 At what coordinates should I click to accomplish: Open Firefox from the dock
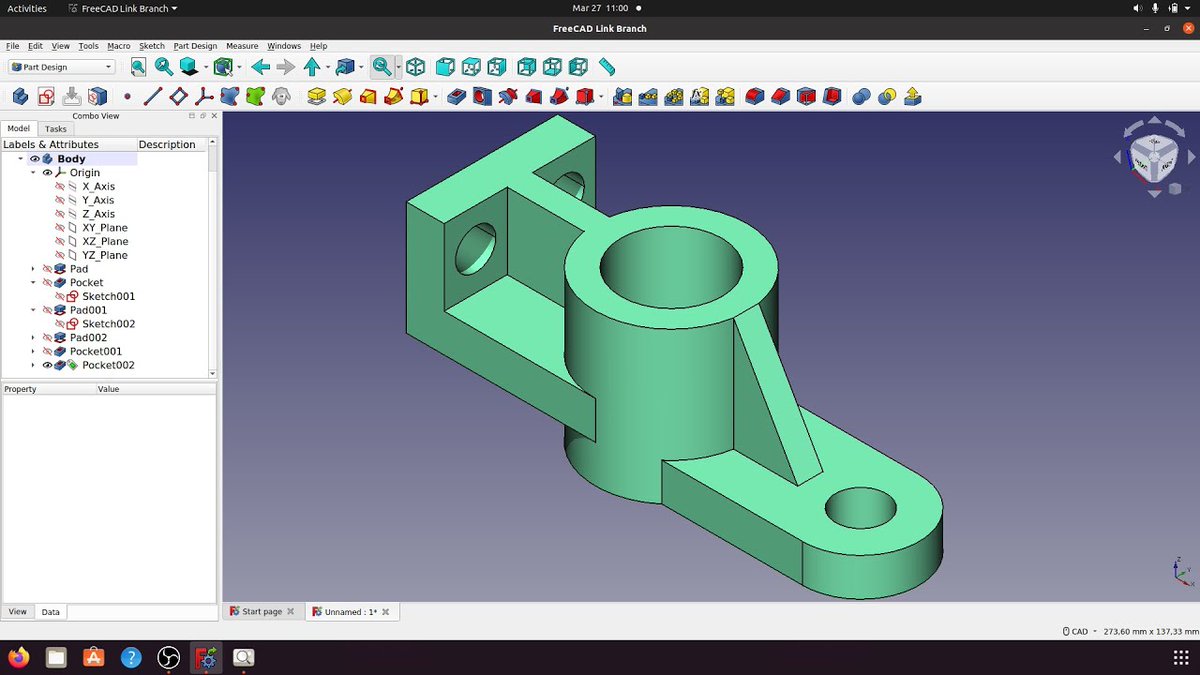tap(18, 657)
